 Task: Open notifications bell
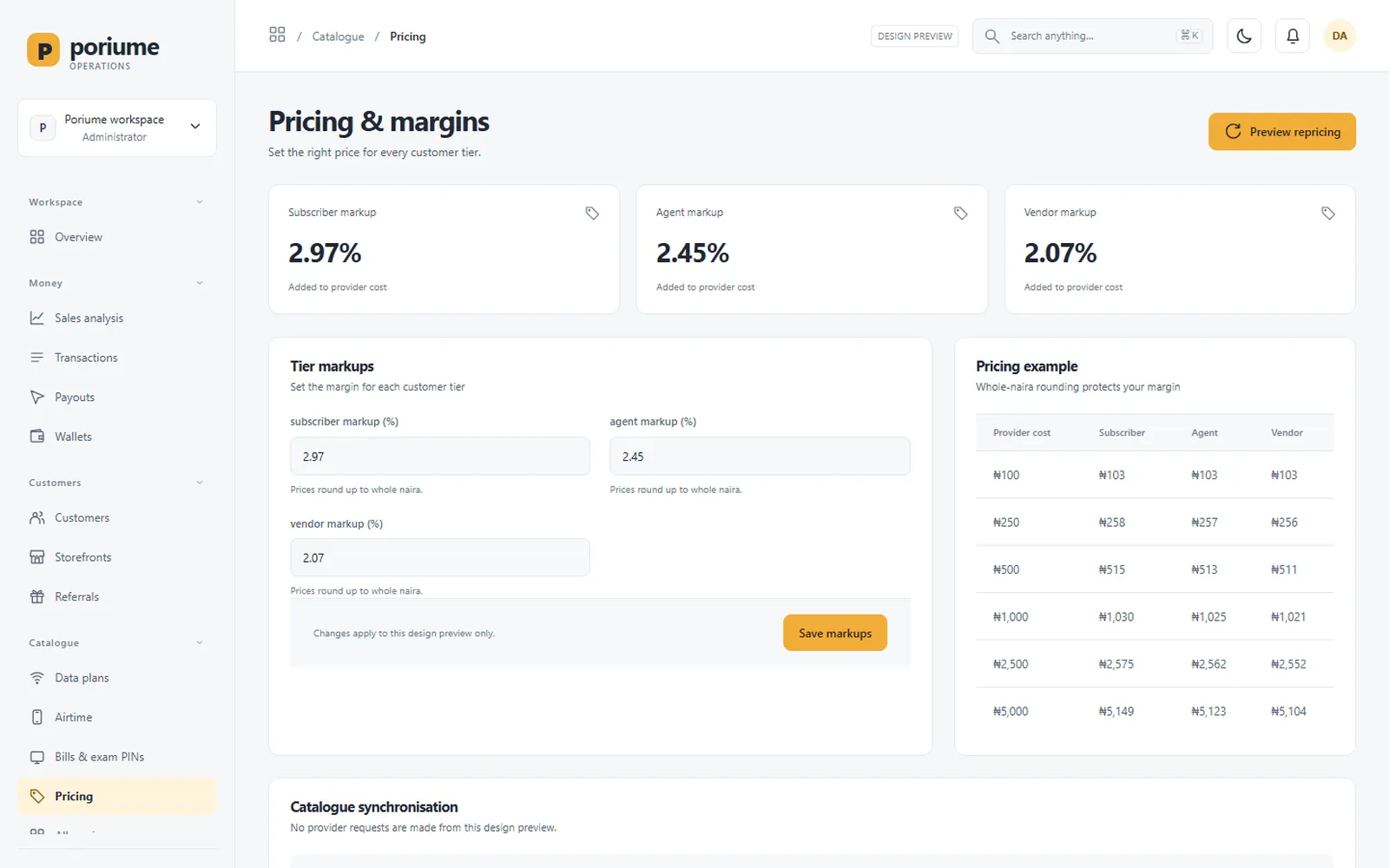[1293, 36]
